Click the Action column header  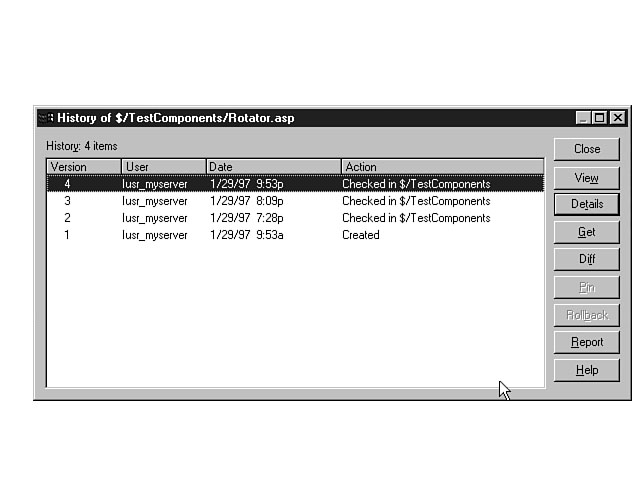coord(441,167)
